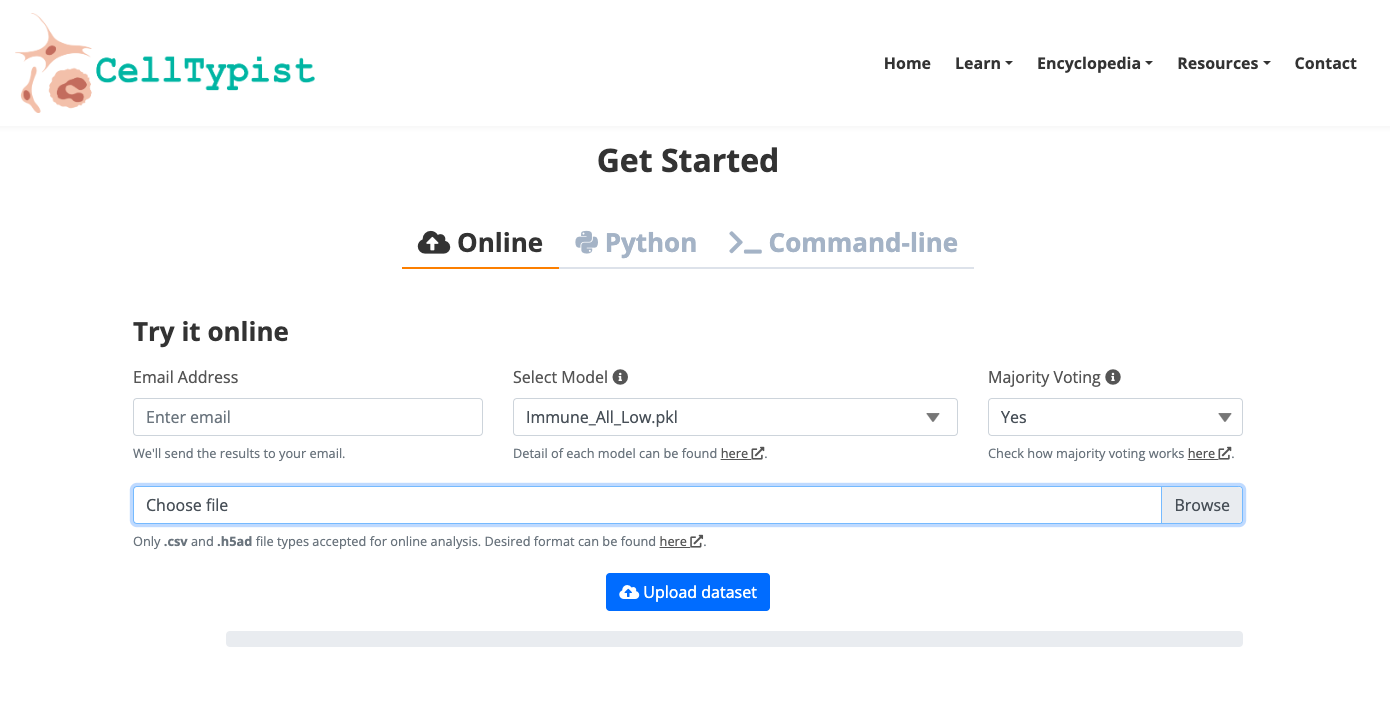Click the Enter email input field
The width and height of the screenshot is (1390, 721).
[307, 417]
